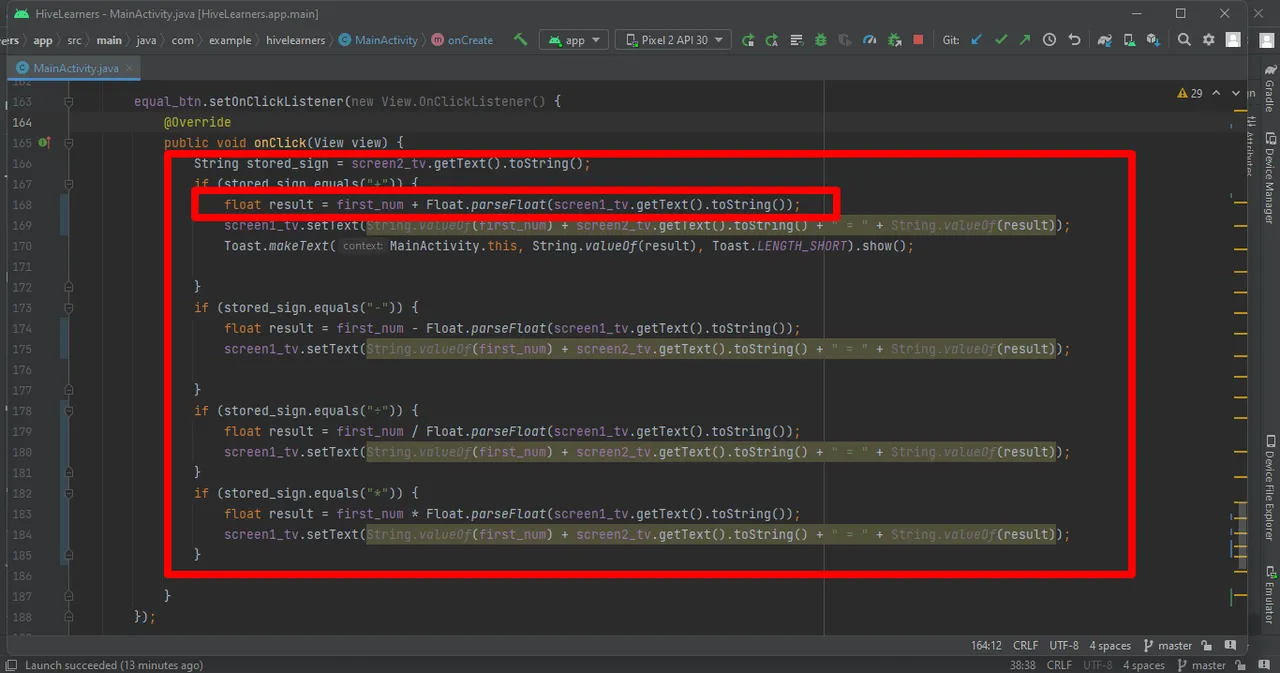The height and width of the screenshot is (673, 1280).
Task: Toggle read-only lock icon in status bar
Action: click(x=1206, y=646)
